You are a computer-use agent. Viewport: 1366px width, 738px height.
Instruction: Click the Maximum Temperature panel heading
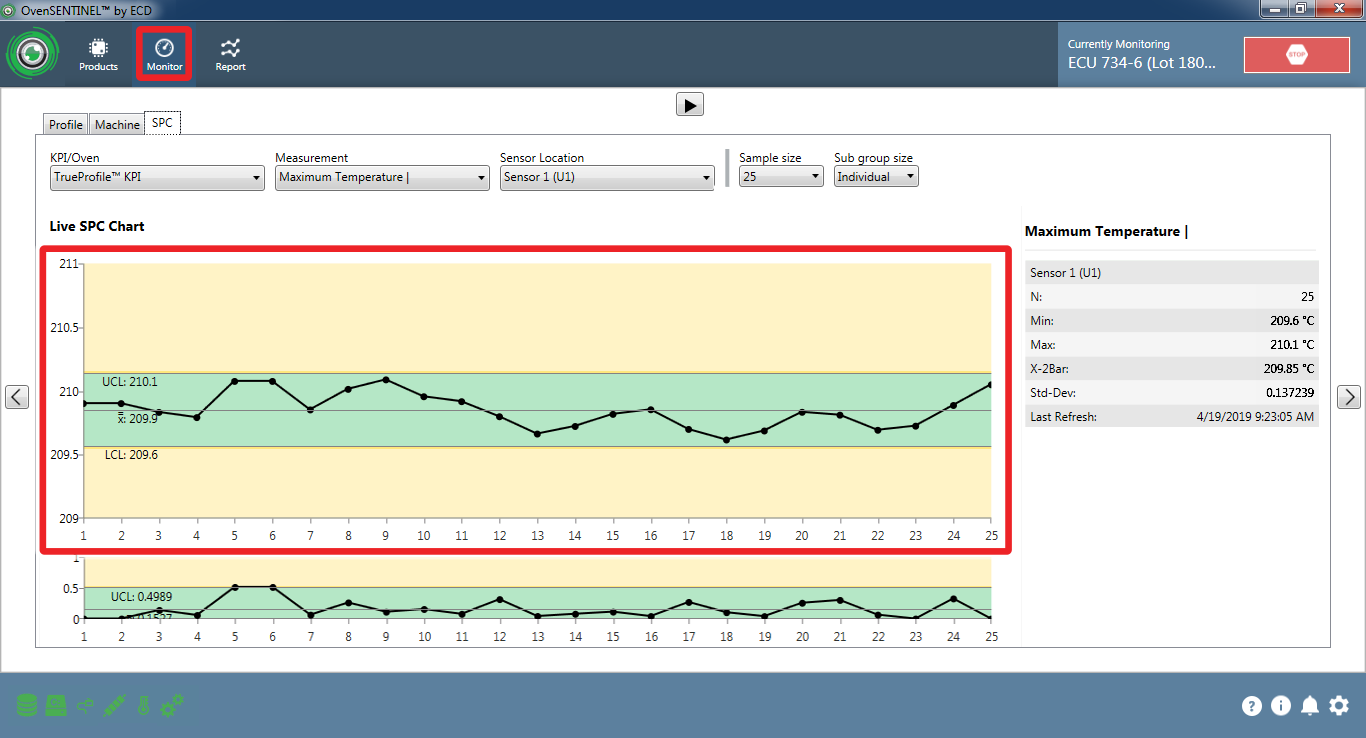1106,231
